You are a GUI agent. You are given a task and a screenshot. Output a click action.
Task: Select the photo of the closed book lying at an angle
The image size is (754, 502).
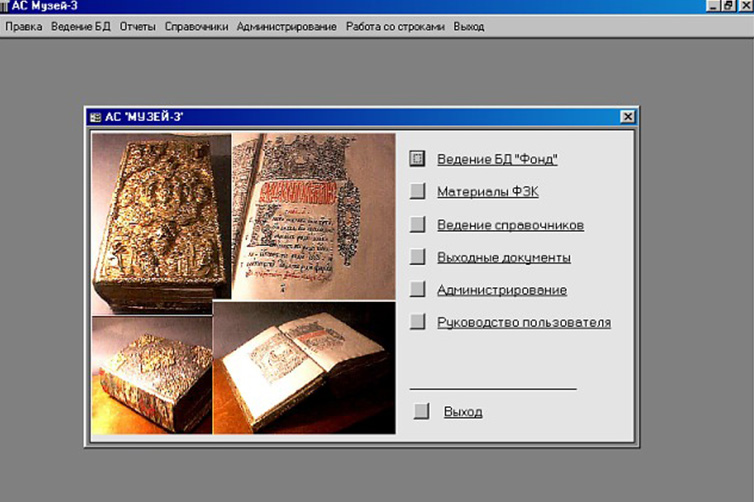click(x=151, y=374)
